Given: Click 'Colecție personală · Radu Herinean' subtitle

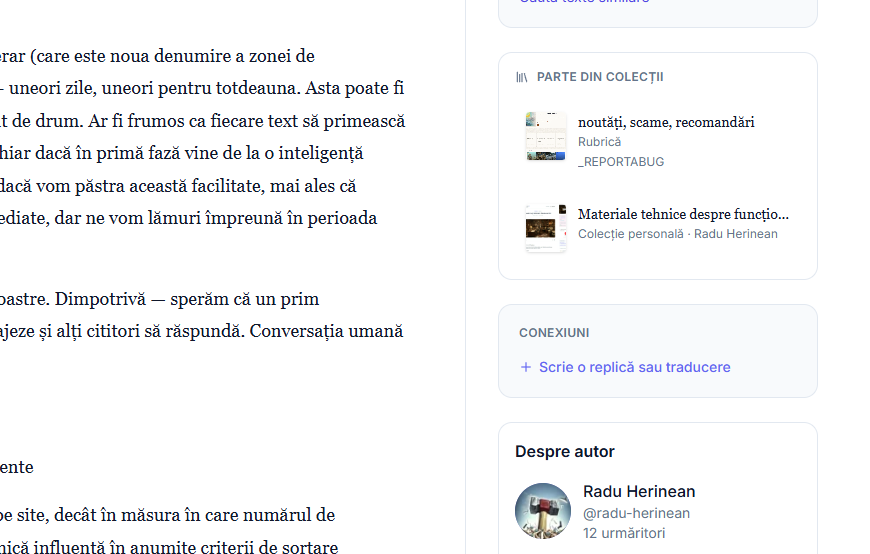Looking at the screenshot, I should (x=677, y=234).
